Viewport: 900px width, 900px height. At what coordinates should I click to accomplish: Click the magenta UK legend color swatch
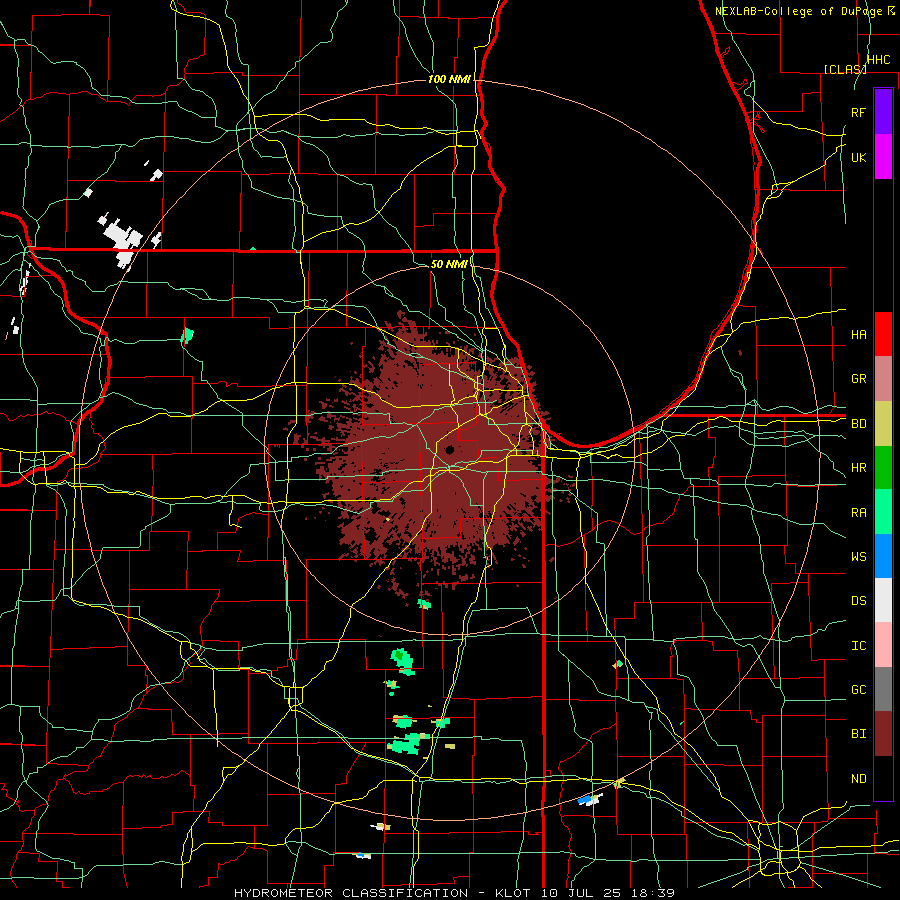click(x=883, y=157)
